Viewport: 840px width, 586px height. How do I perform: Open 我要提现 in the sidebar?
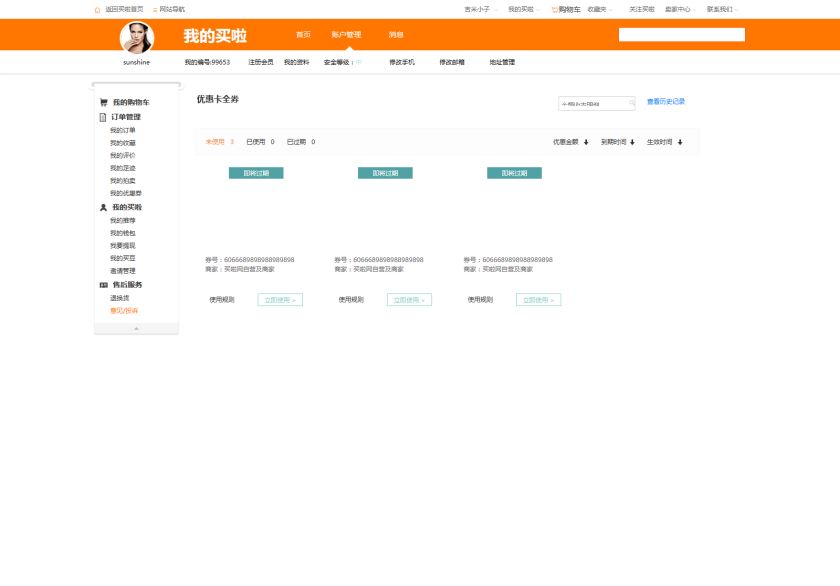pos(123,246)
